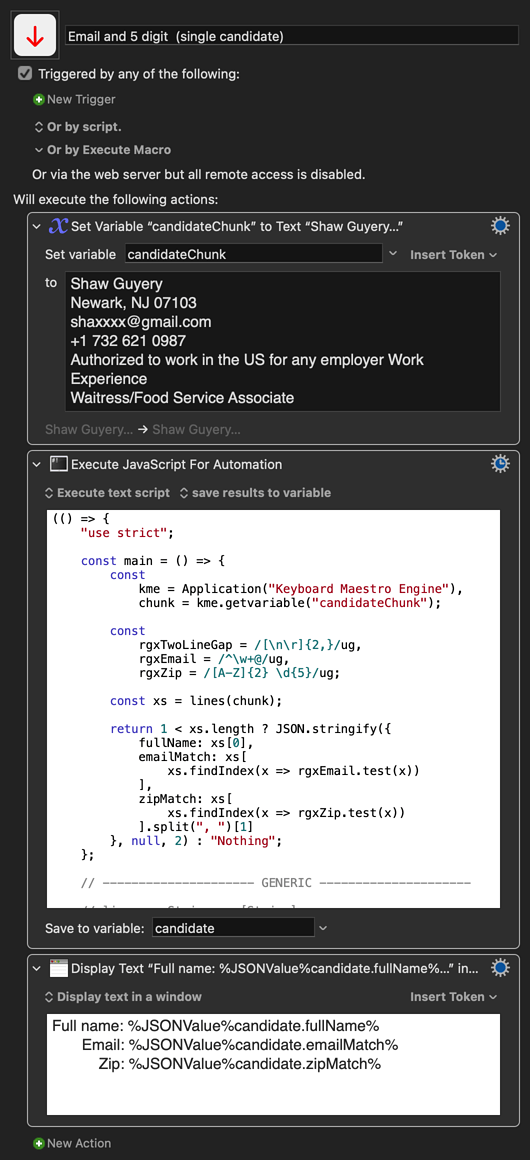This screenshot has height=1160, width=530.
Task: Click into the text area starting 'Shaw Guyery'
Action: coord(283,341)
